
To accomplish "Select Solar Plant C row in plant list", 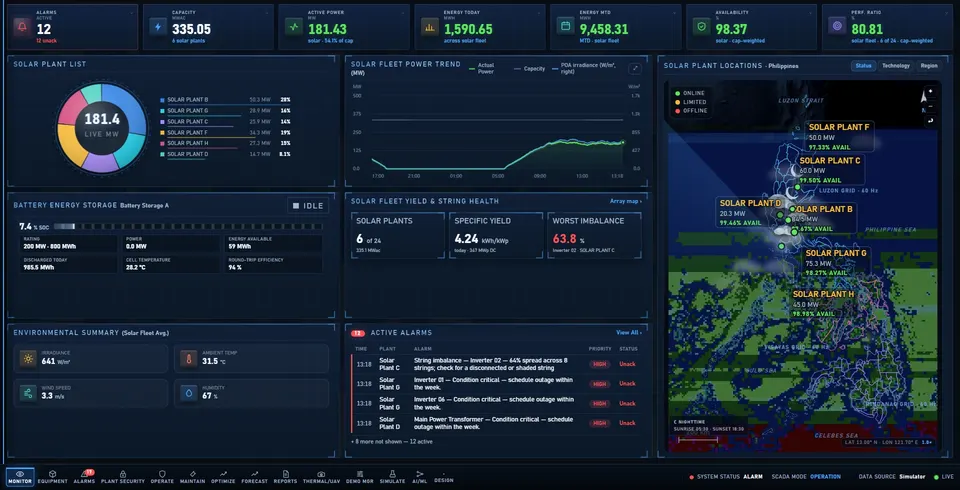I will 225,122.
